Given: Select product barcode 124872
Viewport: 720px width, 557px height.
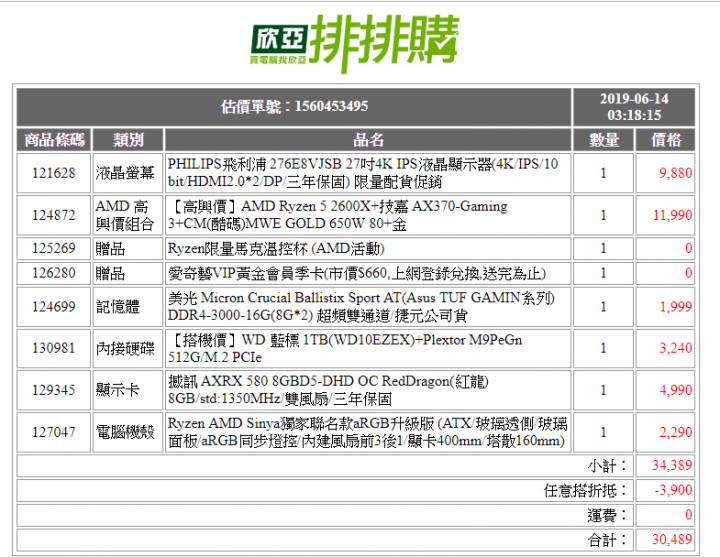Looking at the screenshot, I should click(54, 215).
